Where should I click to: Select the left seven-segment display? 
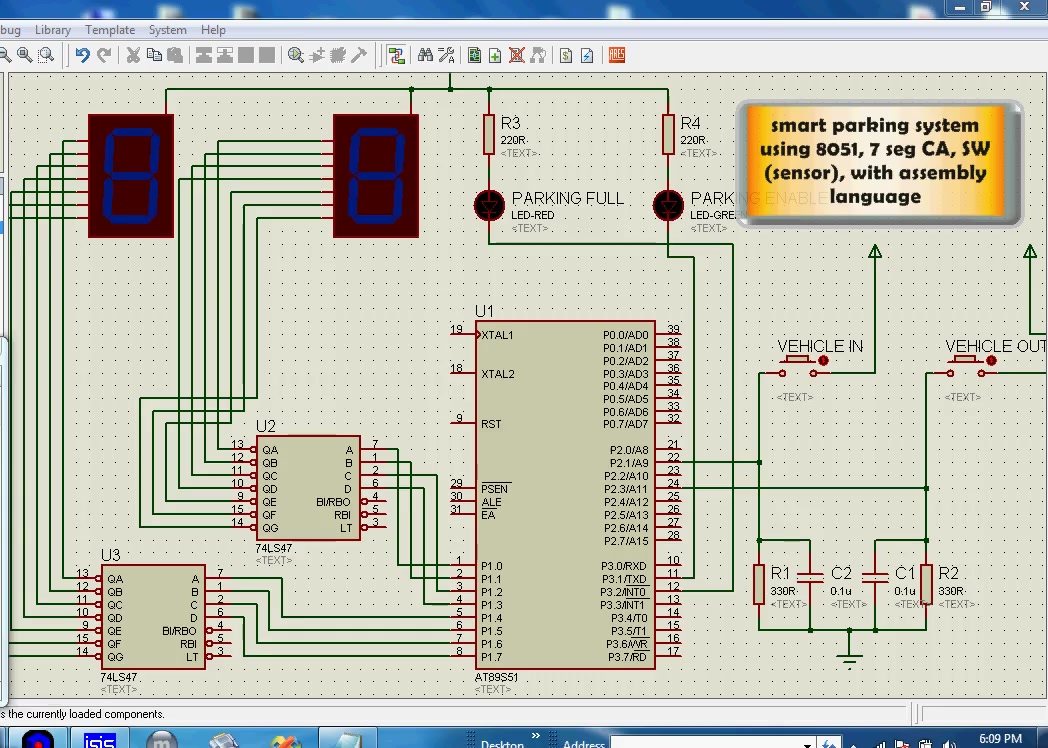(x=131, y=176)
